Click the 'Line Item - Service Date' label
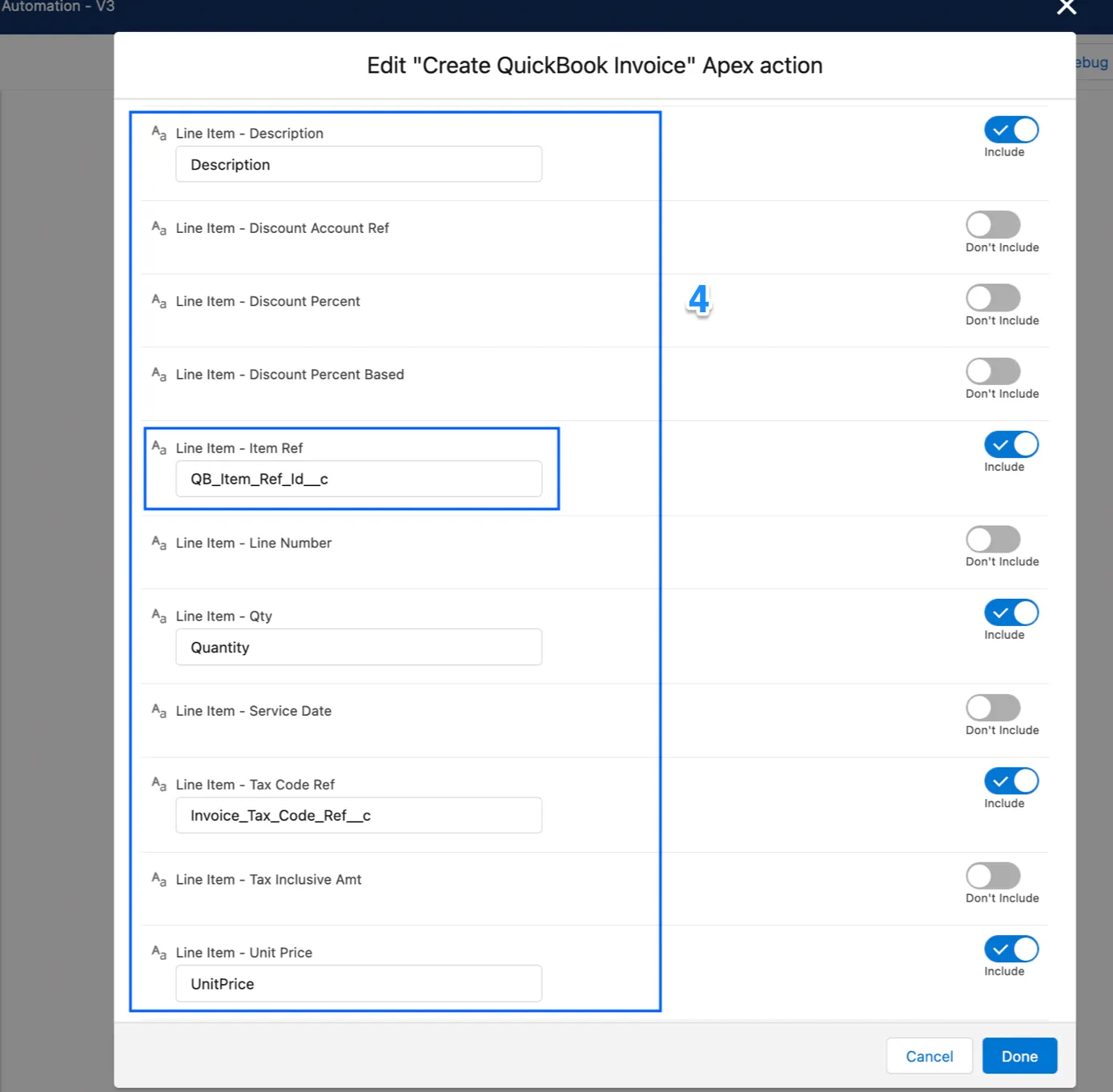The image size is (1113, 1092). tap(254, 711)
